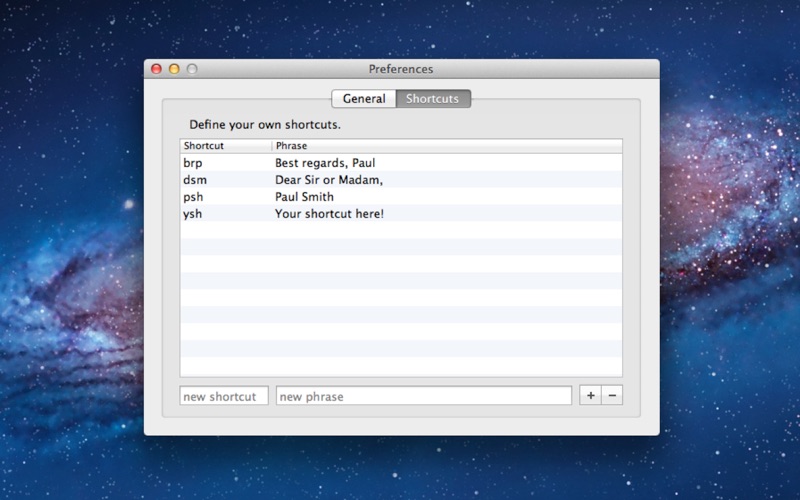
Task: Minimize the Preferences window with yellow button
Action: coord(174,69)
